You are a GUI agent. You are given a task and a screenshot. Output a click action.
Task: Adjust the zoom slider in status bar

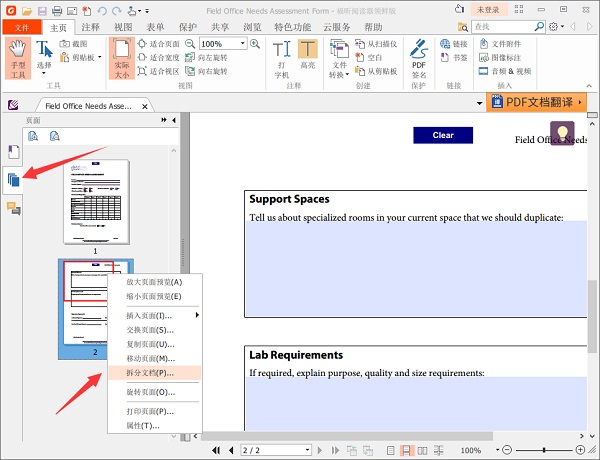545,451
